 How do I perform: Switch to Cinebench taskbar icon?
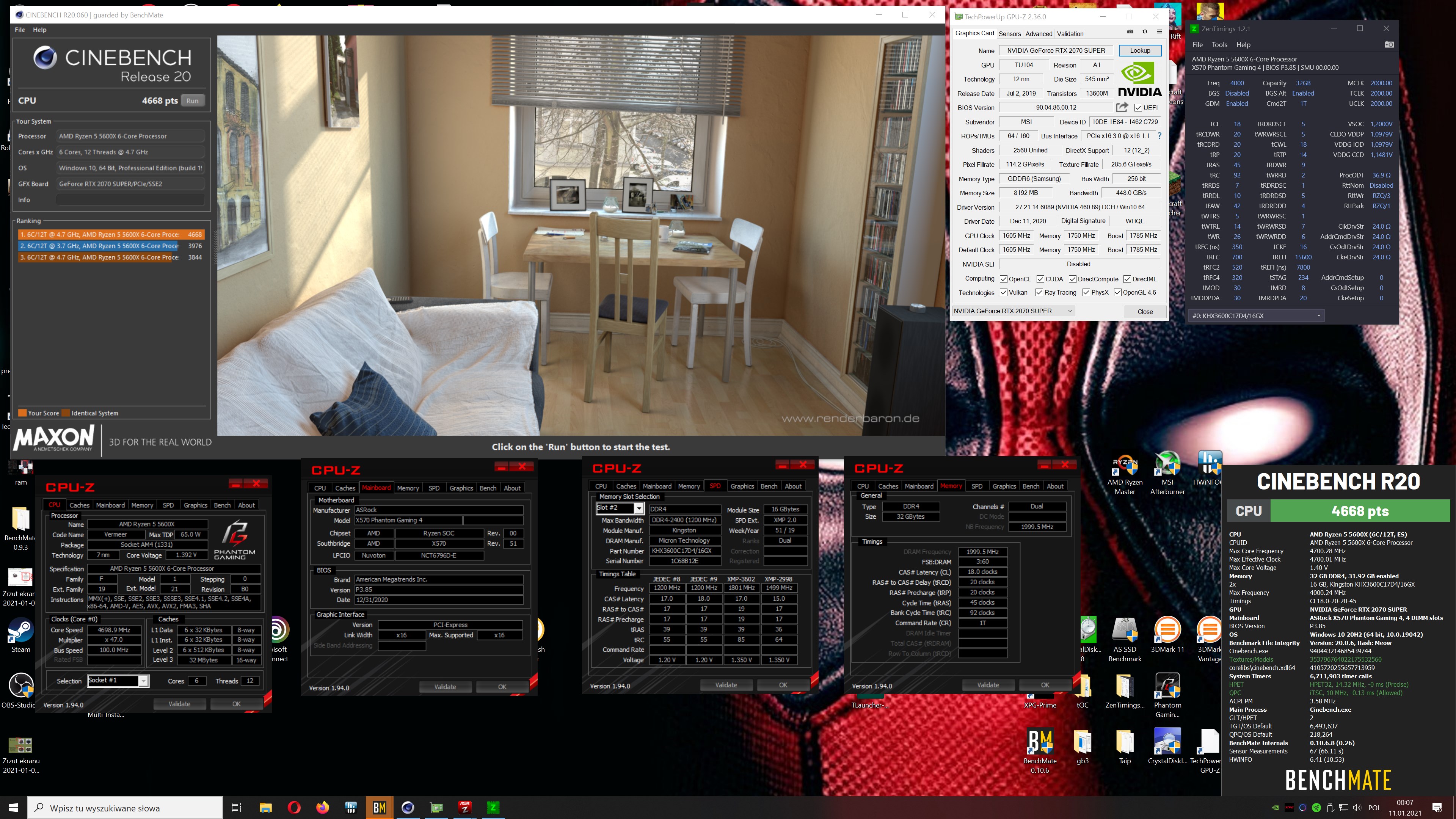click(x=408, y=808)
